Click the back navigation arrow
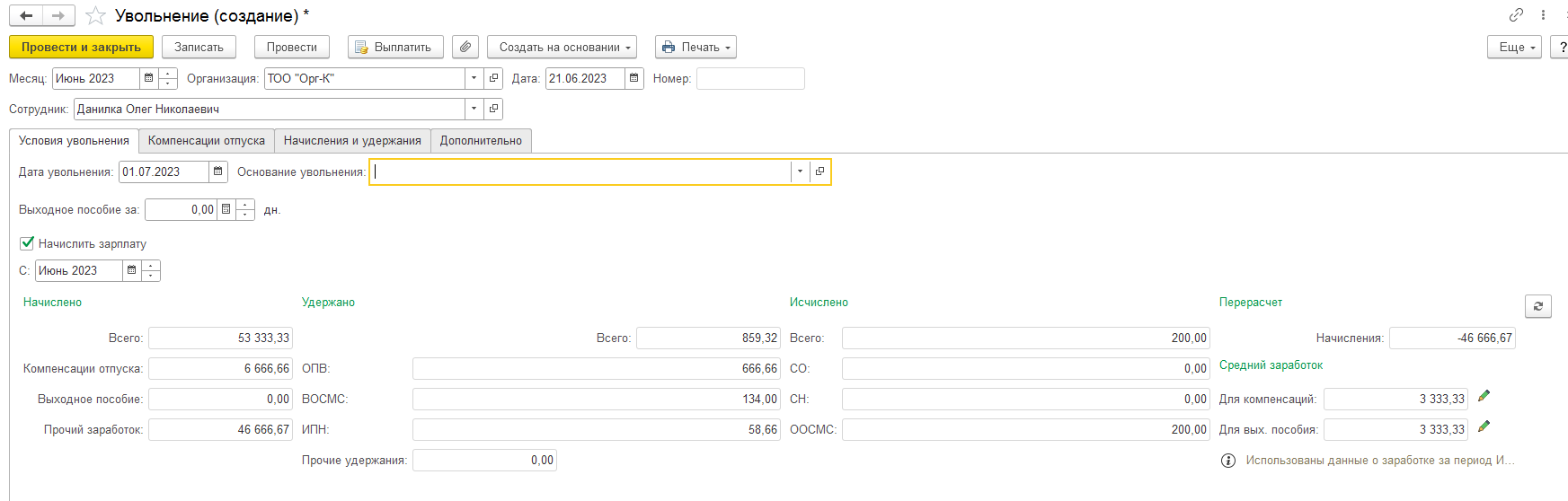The image size is (1568, 501). (26, 16)
